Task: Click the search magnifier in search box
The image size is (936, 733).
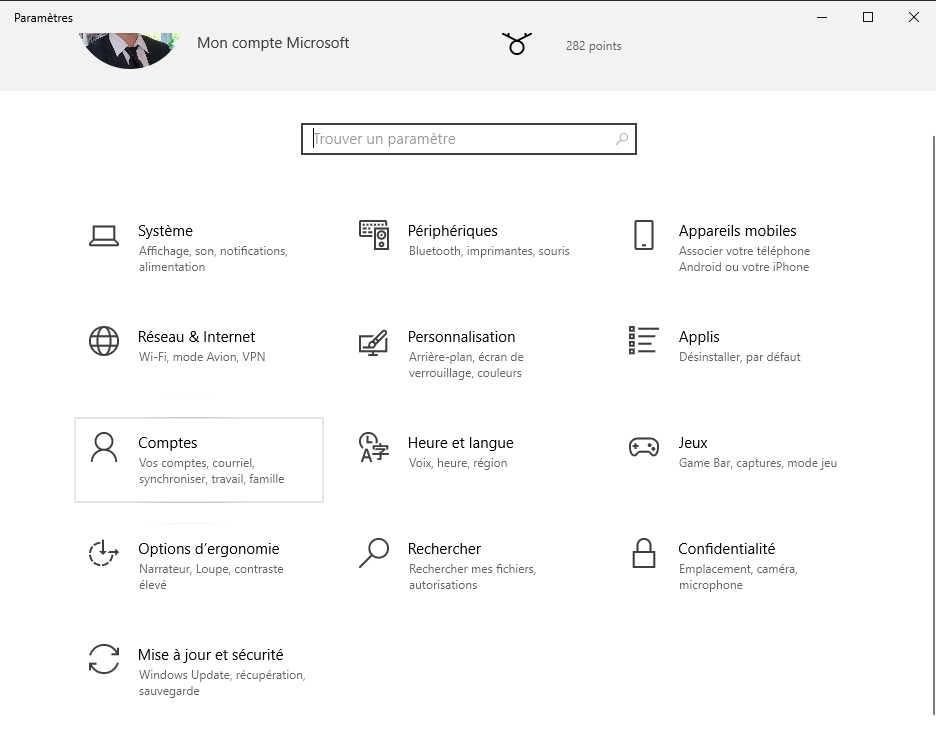Action: (622, 139)
